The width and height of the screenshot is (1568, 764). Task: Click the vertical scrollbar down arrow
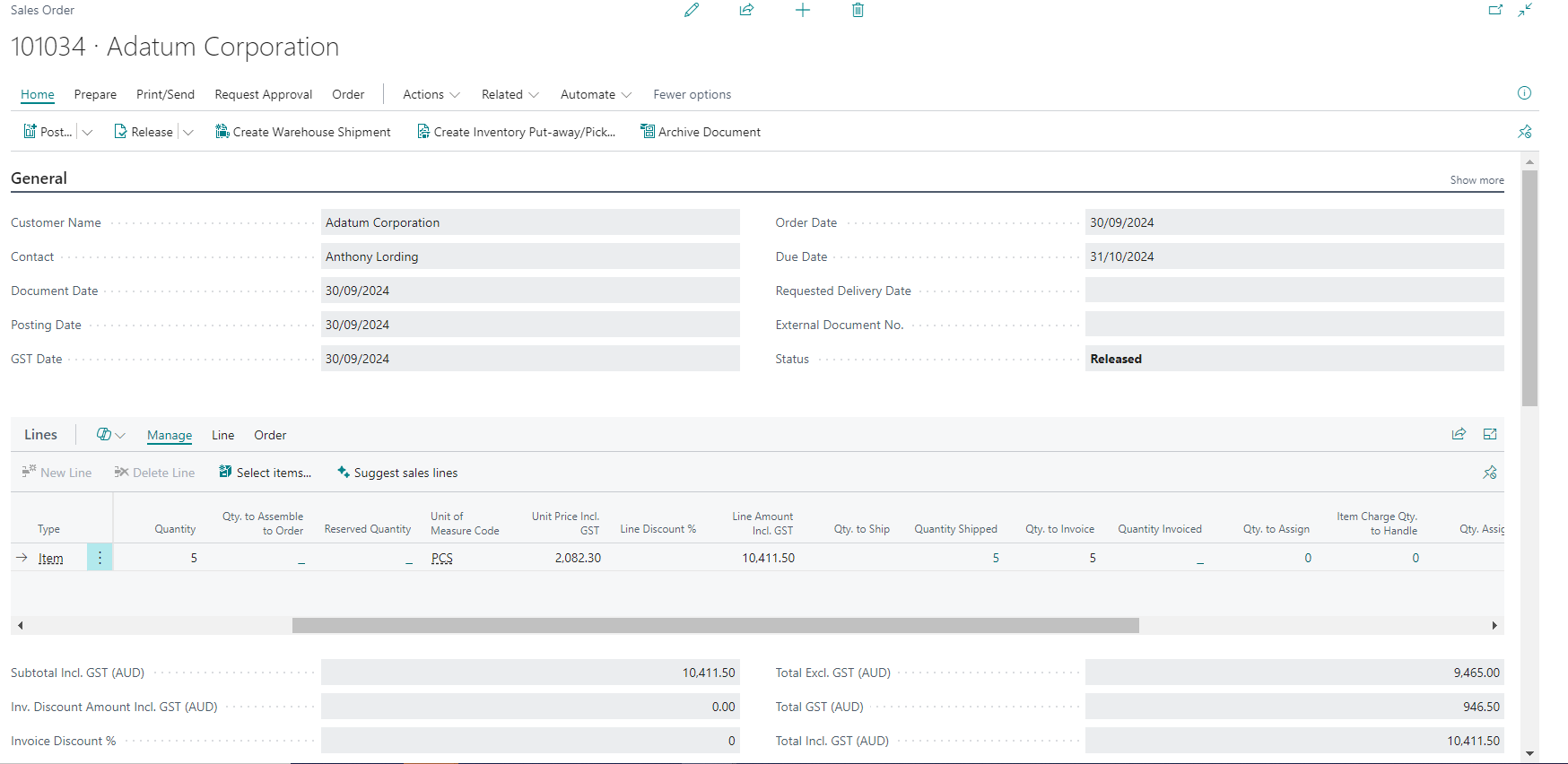point(1530,754)
